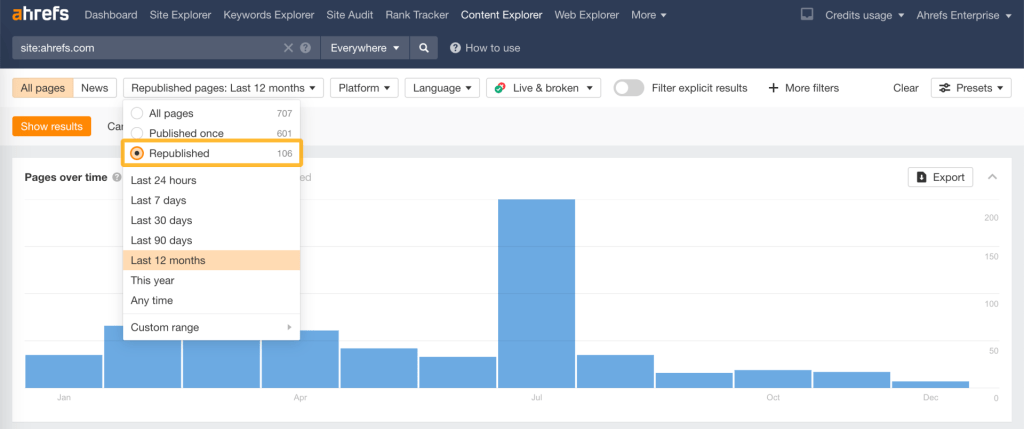Click the October chart bar

point(773,379)
